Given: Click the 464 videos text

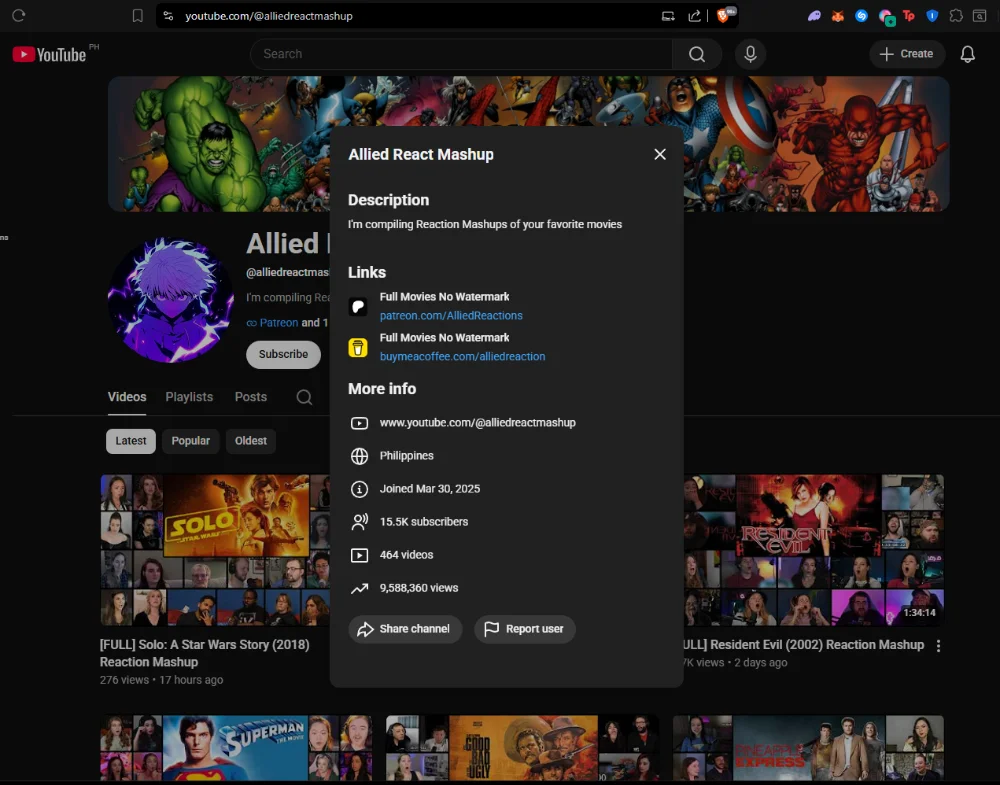Looking at the screenshot, I should 406,555.
